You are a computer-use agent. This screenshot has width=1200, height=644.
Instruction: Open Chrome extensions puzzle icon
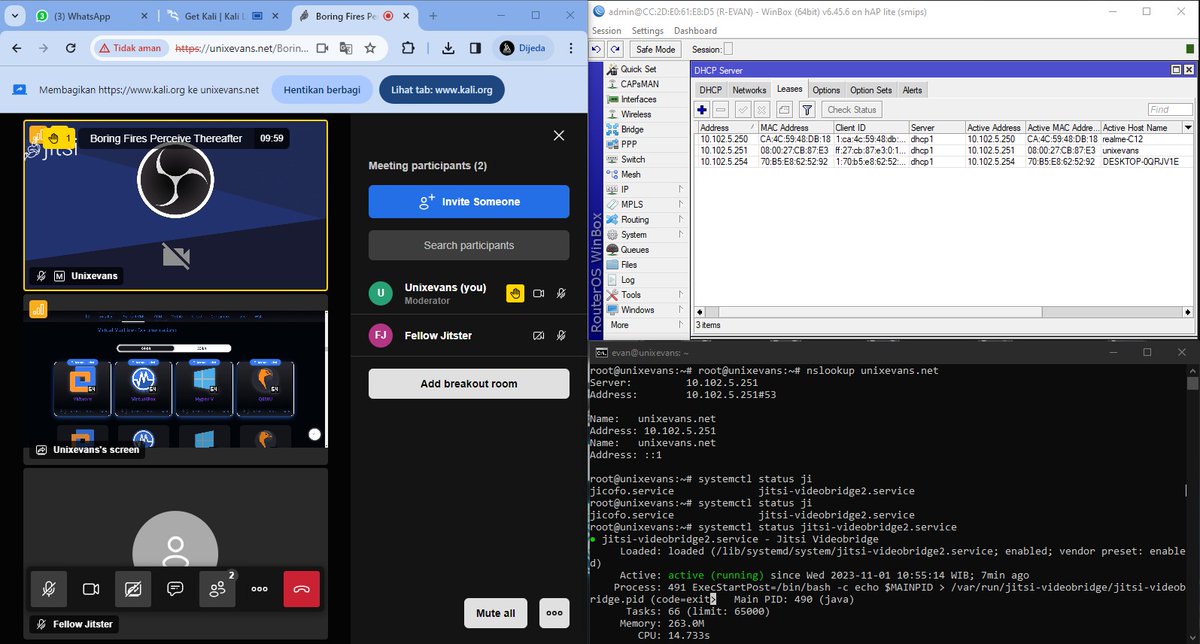pyautogui.click(x=408, y=48)
